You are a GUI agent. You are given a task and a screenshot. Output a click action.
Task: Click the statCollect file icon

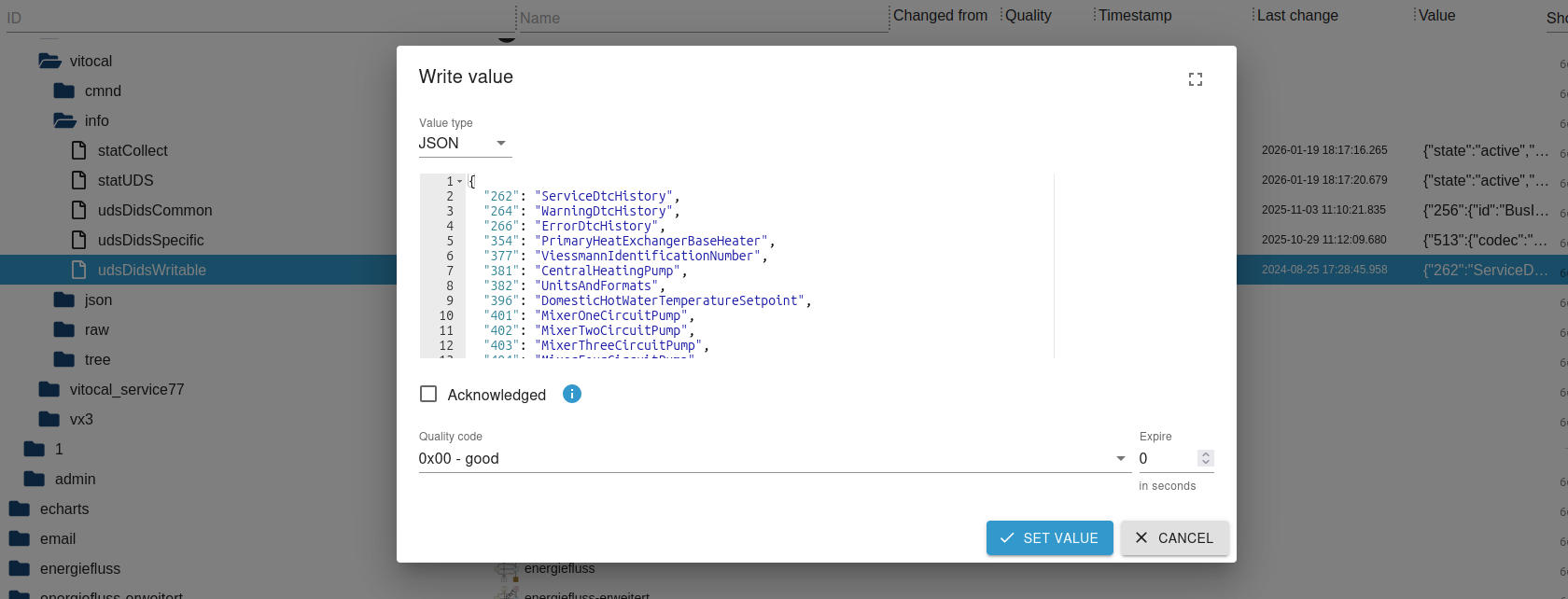click(79, 150)
